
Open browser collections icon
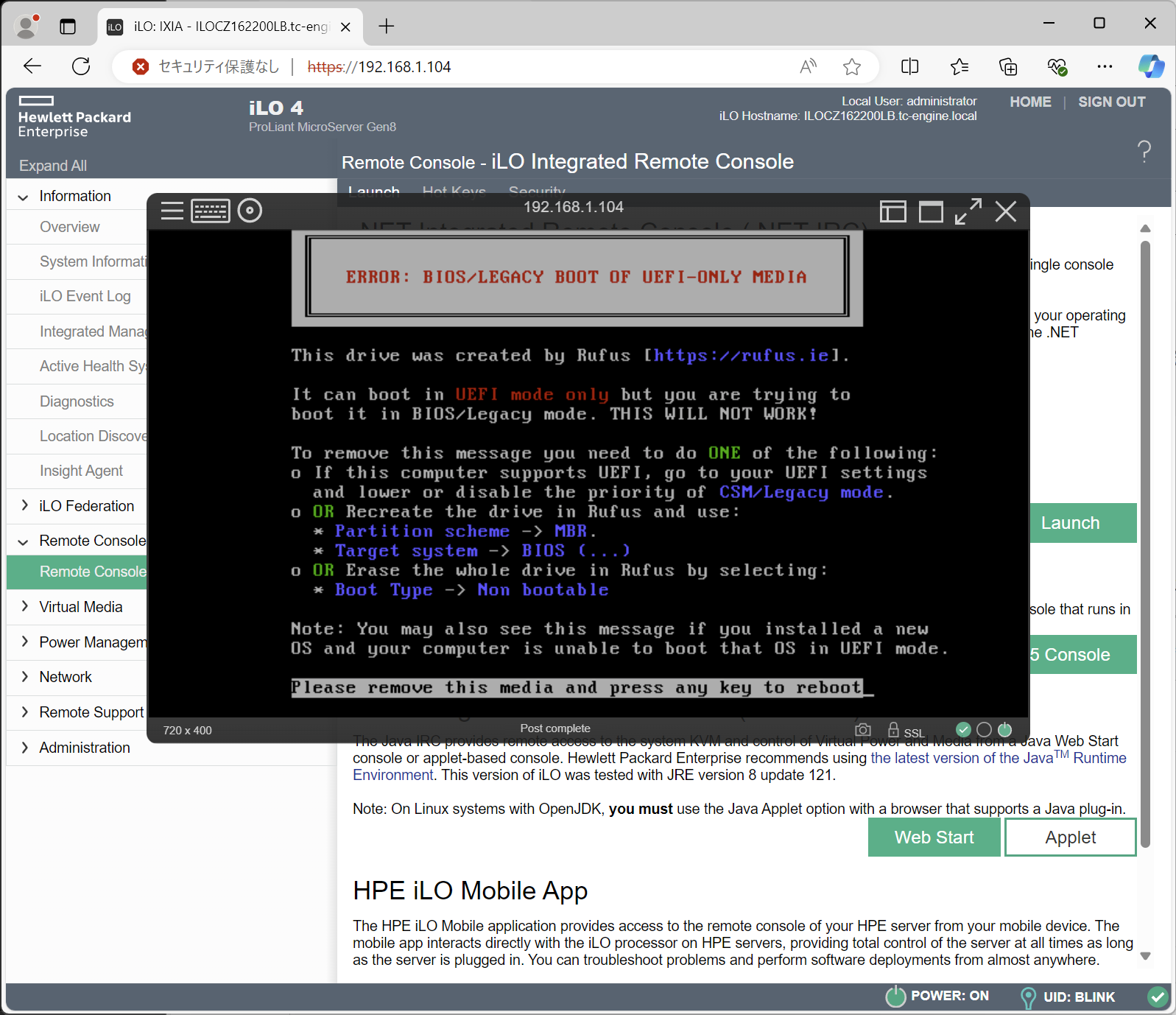point(1008,67)
